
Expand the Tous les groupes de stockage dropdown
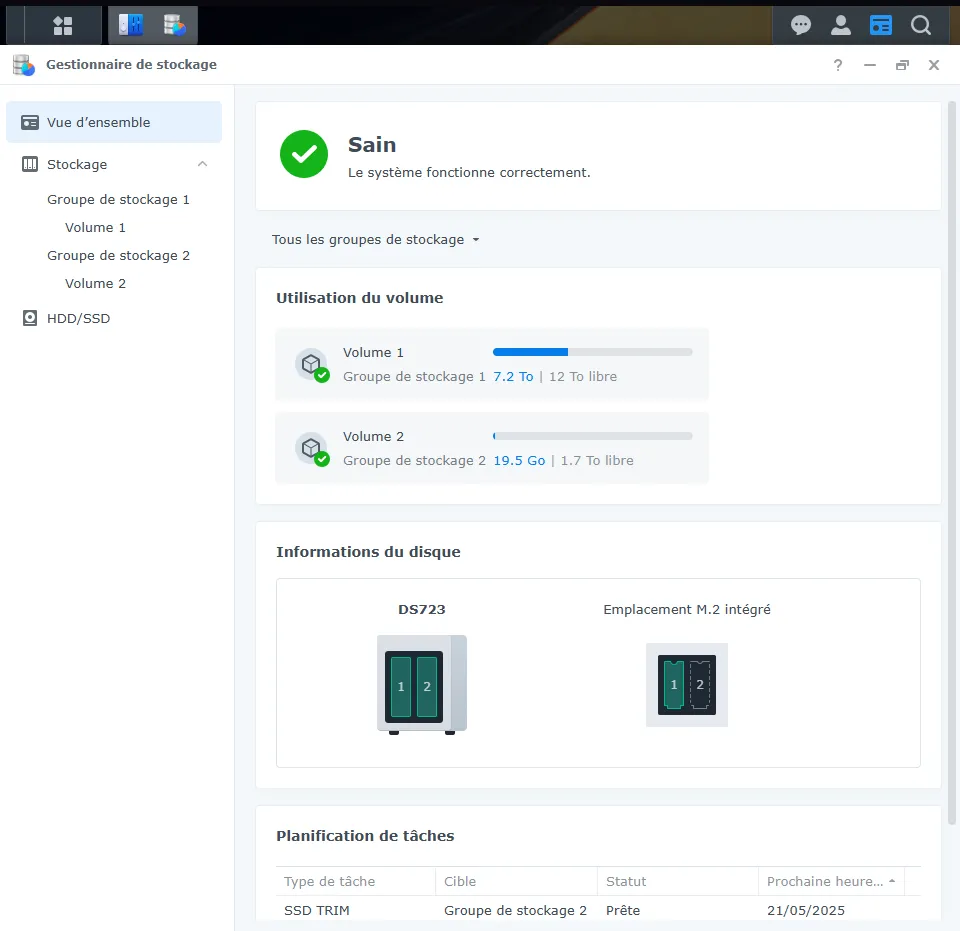coord(376,240)
